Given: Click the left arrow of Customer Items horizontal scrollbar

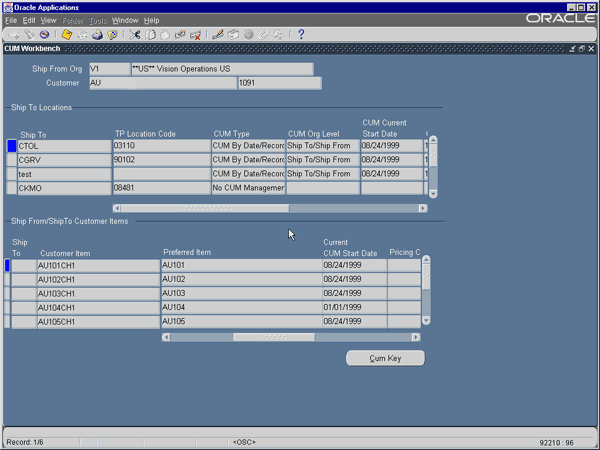Looking at the screenshot, I should [166, 337].
